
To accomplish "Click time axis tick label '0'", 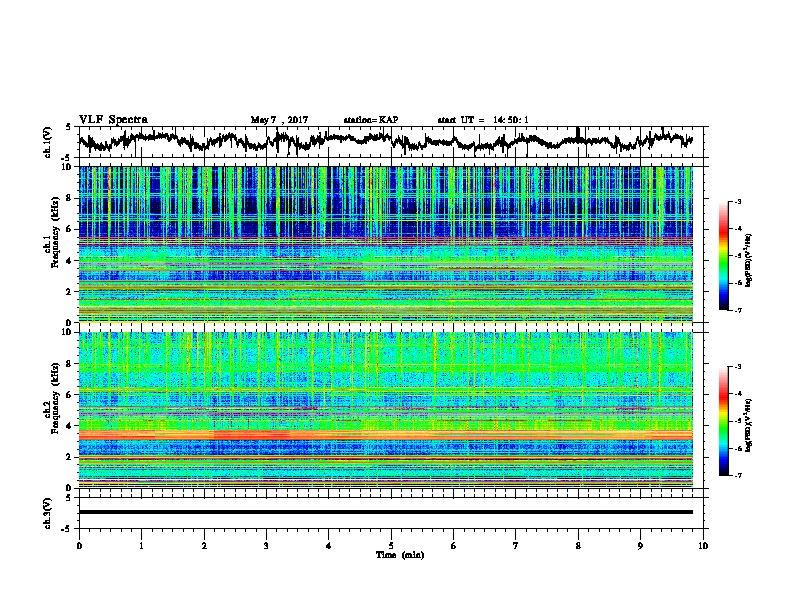I will (x=79, y=546).
